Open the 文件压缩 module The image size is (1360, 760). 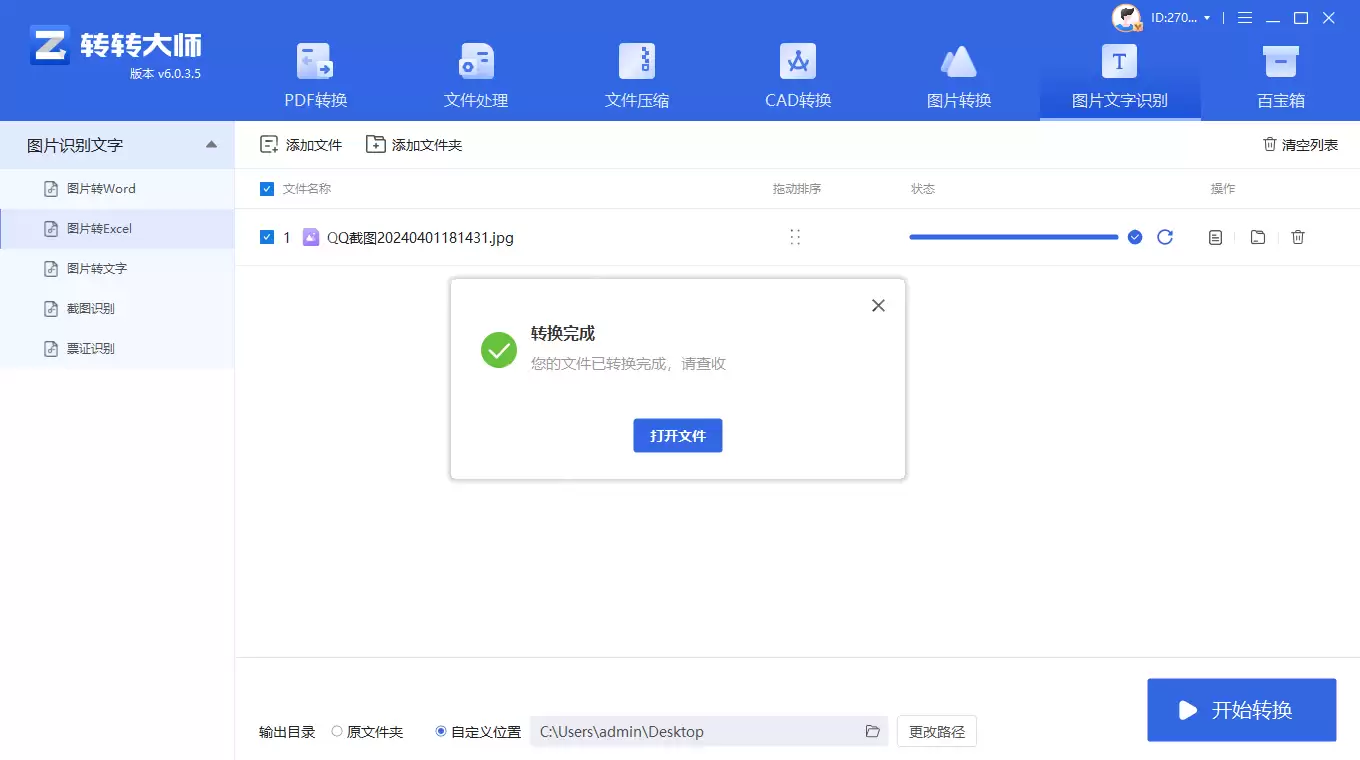click(x=636, y=75)
